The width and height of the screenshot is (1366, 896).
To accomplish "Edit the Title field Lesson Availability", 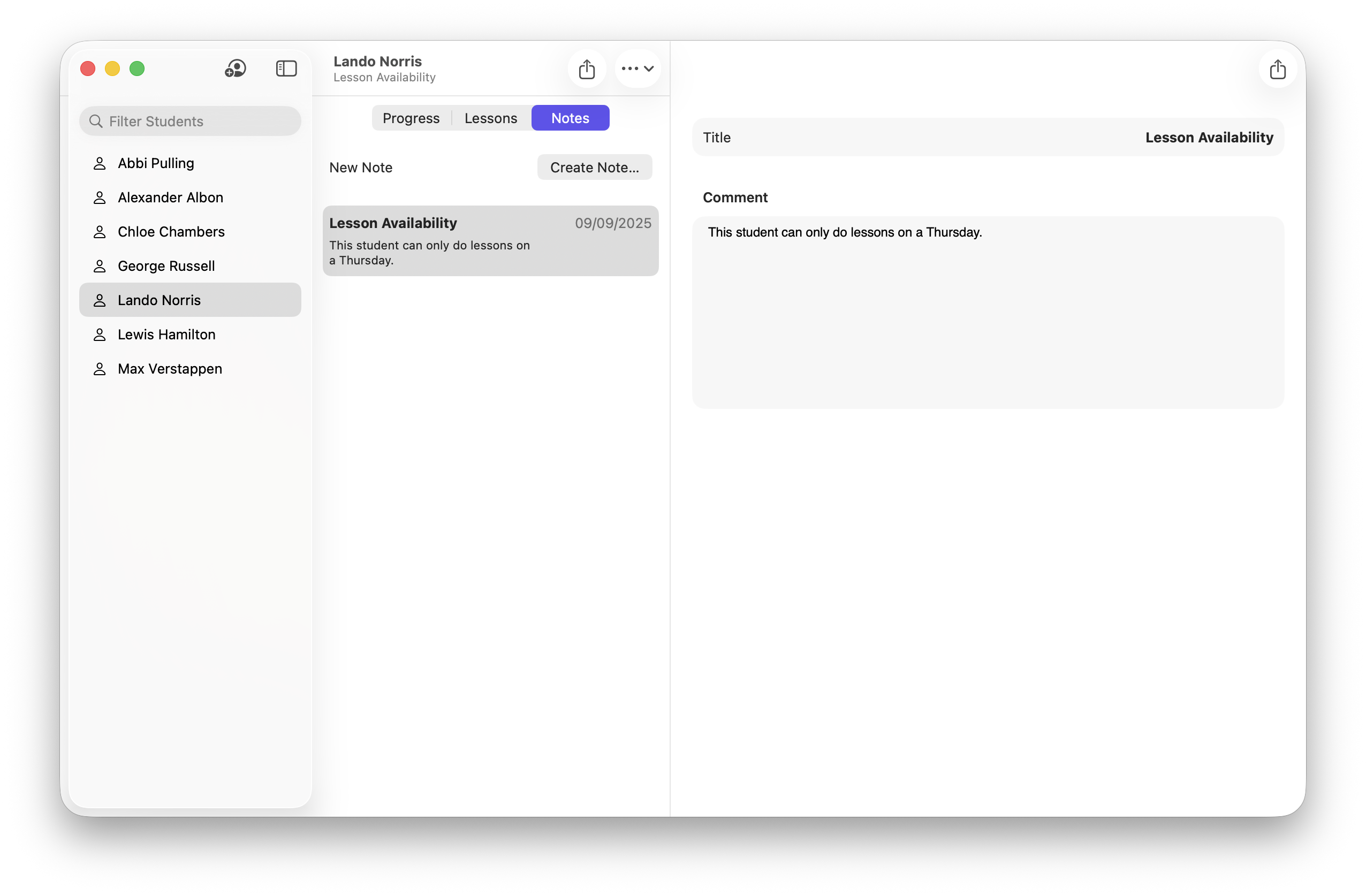I will pyautogui.click(x=1208, y=138).
